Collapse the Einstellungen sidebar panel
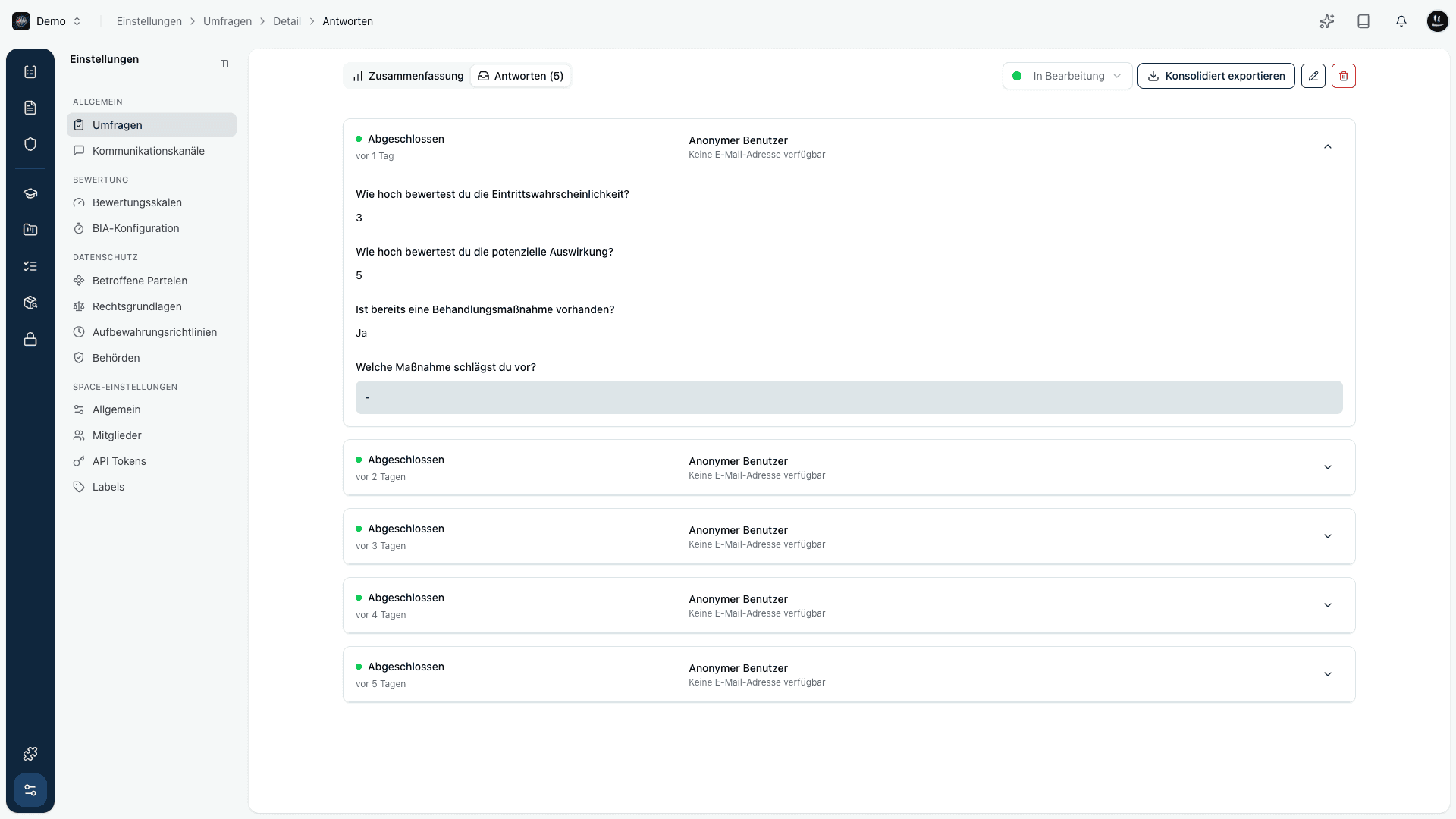The height and width of the screenshot is (819, 1456). tap(224, 64)
